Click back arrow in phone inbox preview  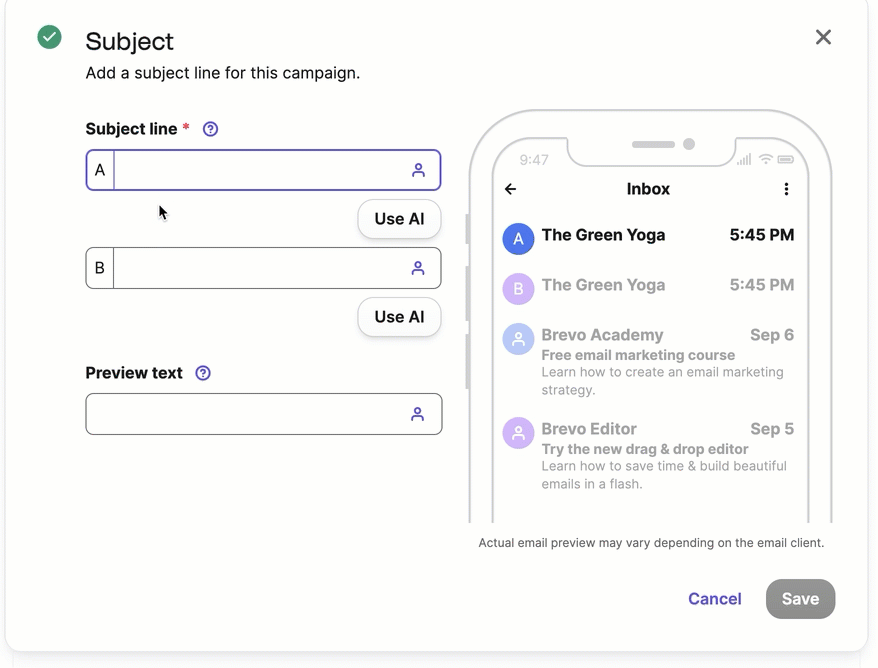pyautogui.click(x=511, y=189)
